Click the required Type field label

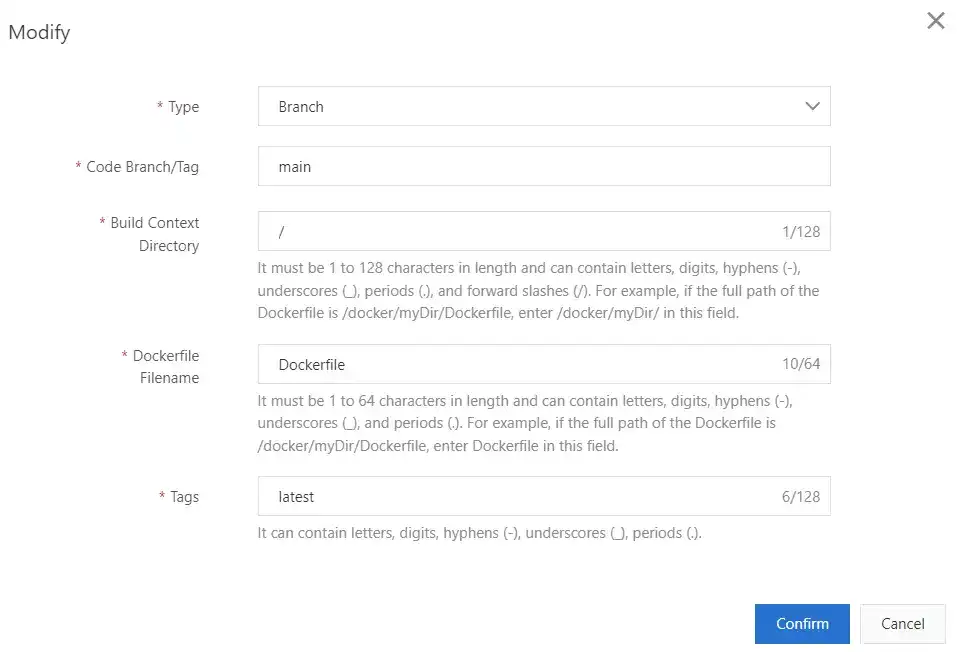pyautogui.click(x=183, y=107)
